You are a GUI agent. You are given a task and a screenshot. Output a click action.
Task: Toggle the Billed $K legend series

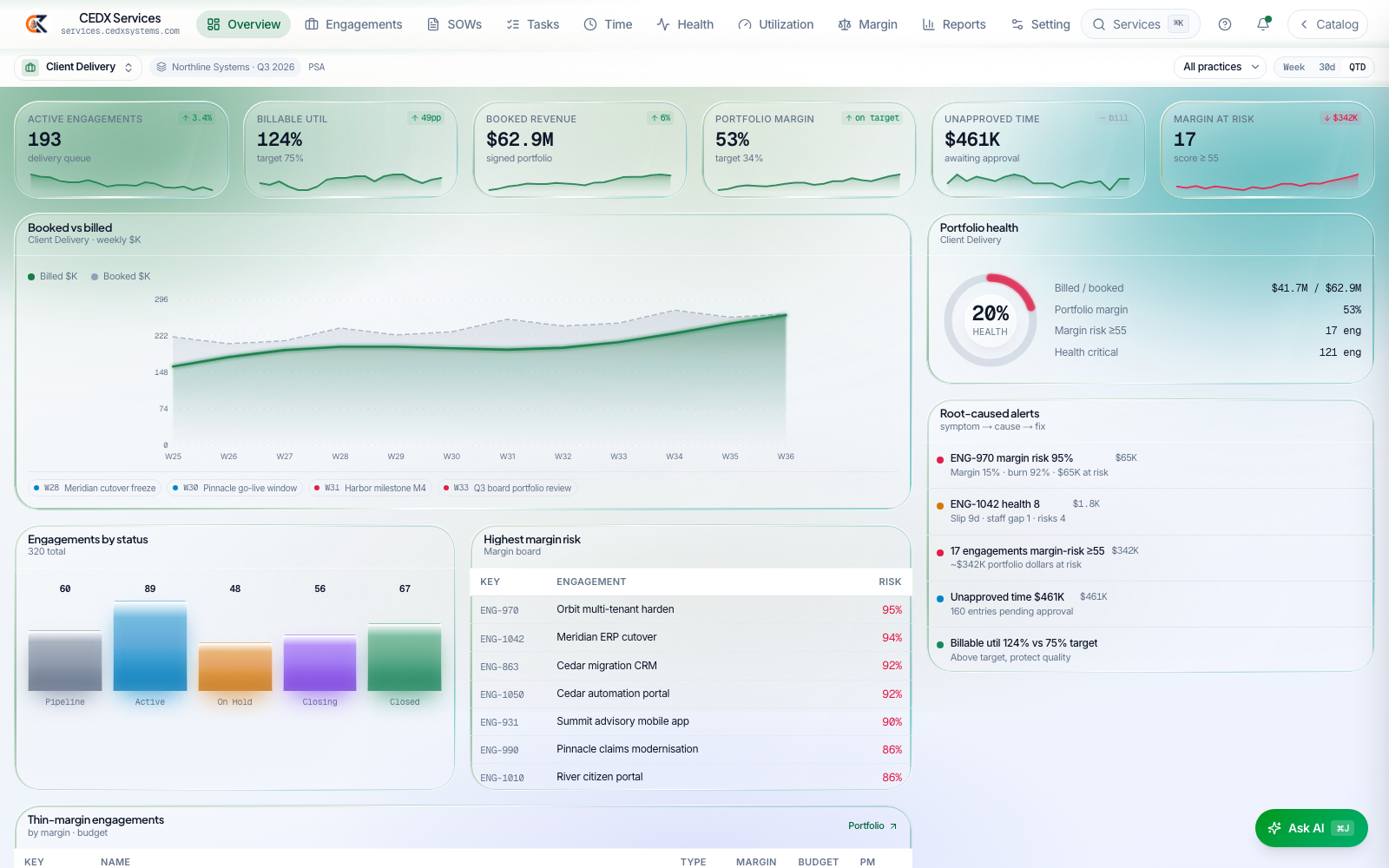53,276
